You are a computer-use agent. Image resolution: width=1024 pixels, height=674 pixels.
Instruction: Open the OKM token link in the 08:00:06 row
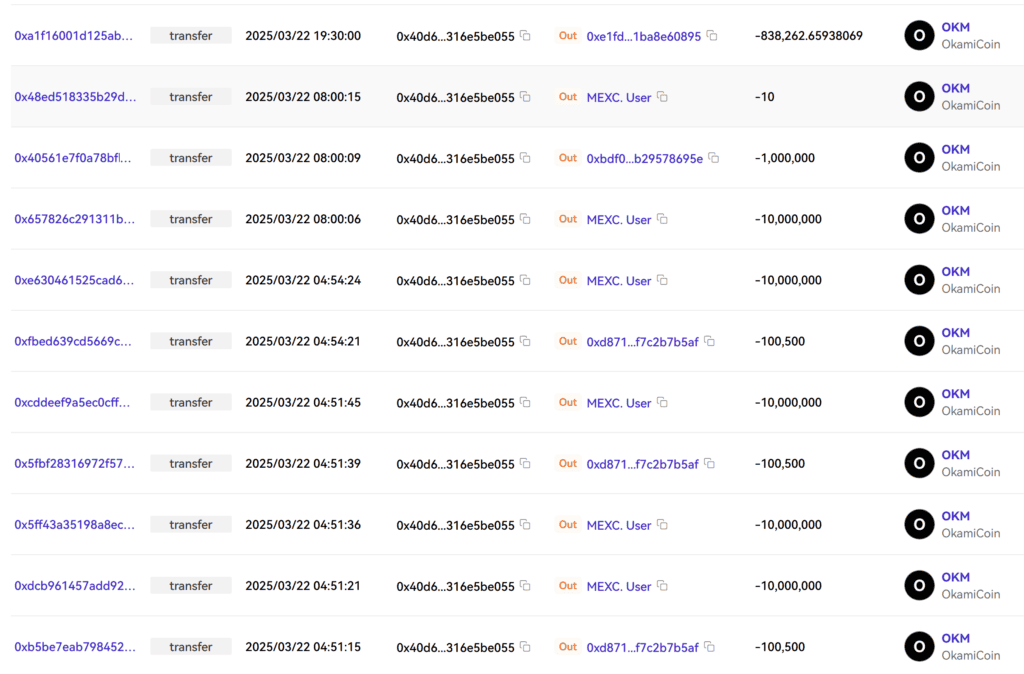tap(955, 210)
